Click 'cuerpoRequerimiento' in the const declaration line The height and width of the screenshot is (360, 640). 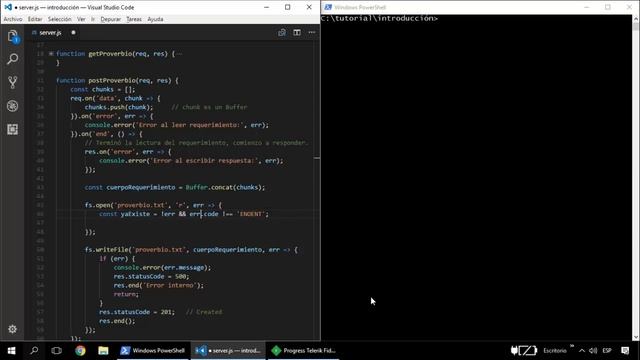pos(141,187)
